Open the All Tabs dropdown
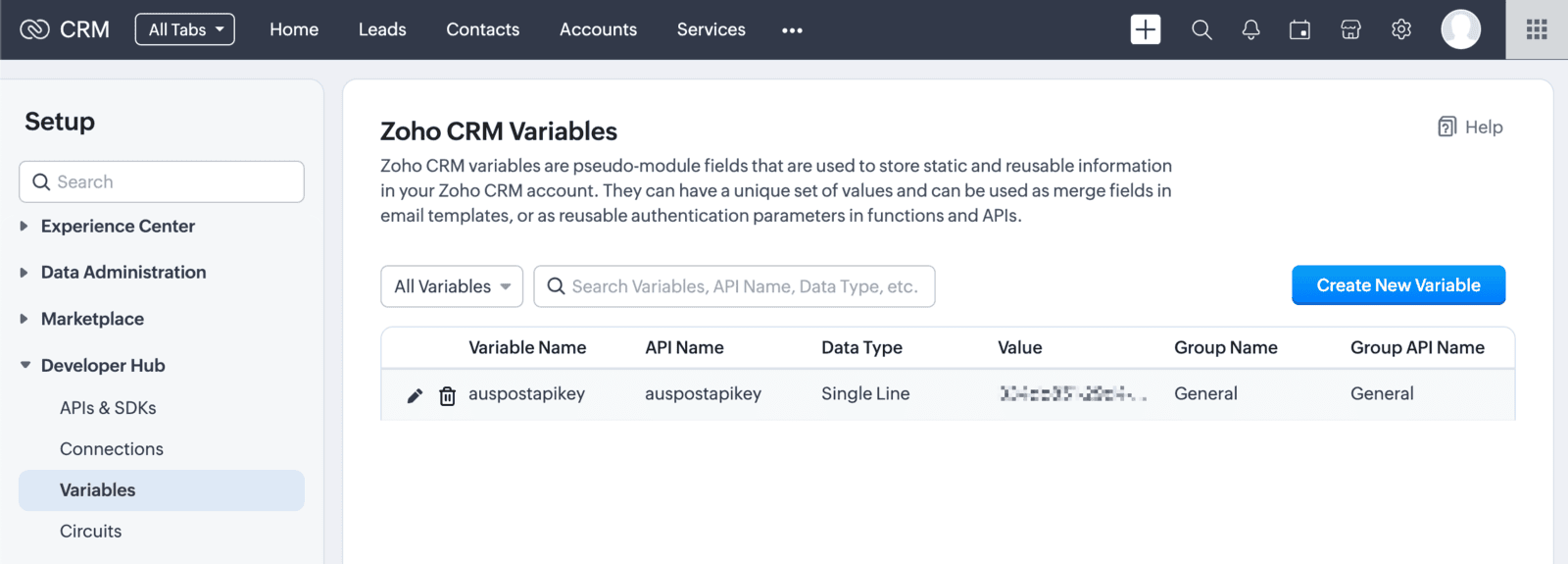 coord(185,29)
